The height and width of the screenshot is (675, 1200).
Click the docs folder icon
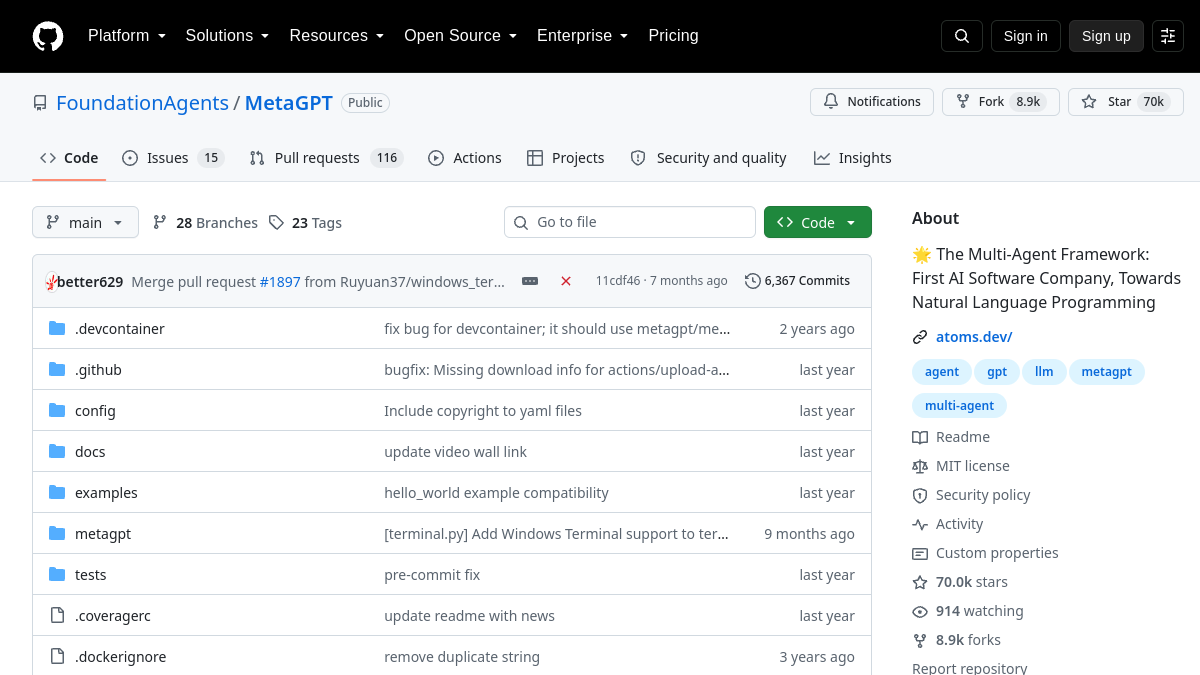tap(57, 452)
